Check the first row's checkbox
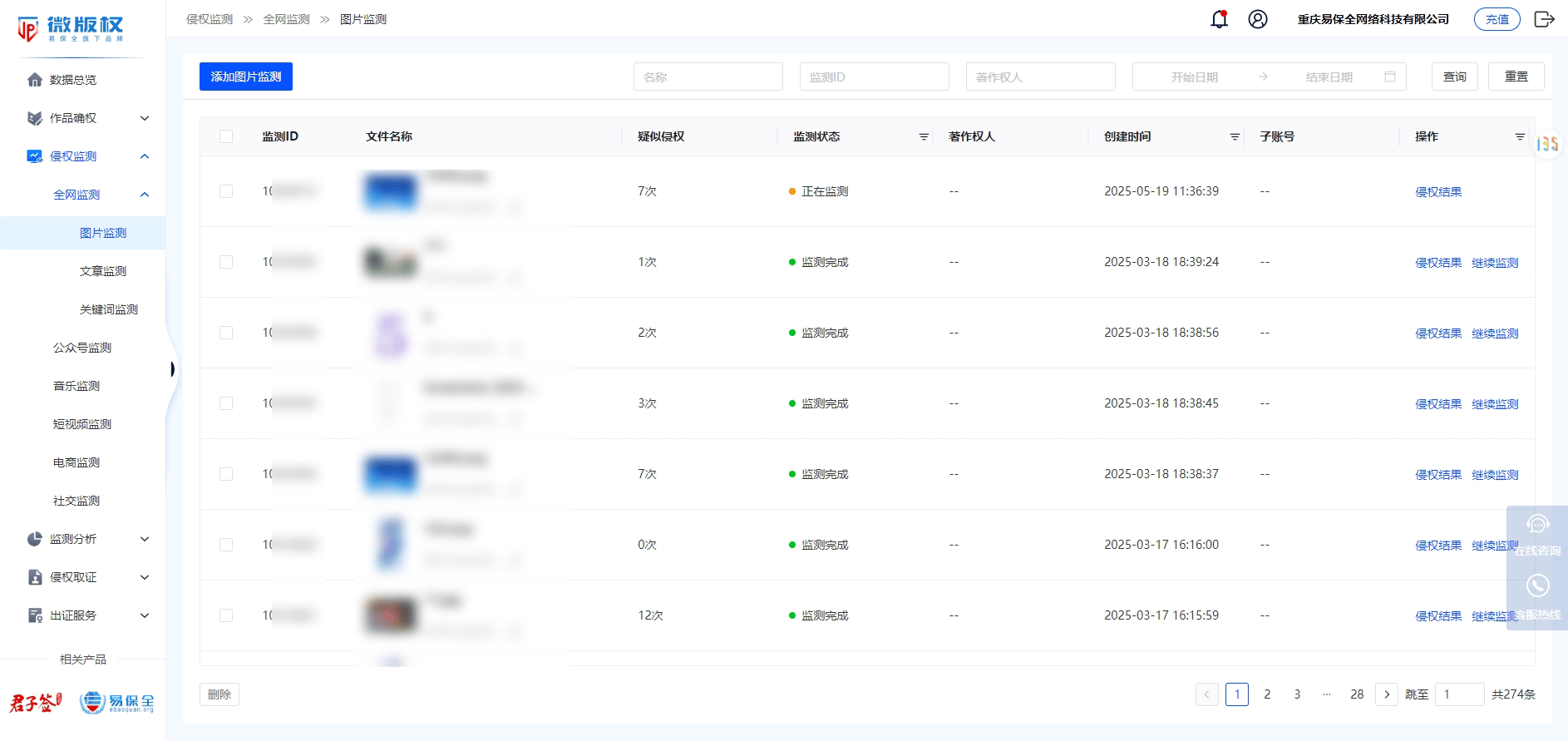 (226, 191)
